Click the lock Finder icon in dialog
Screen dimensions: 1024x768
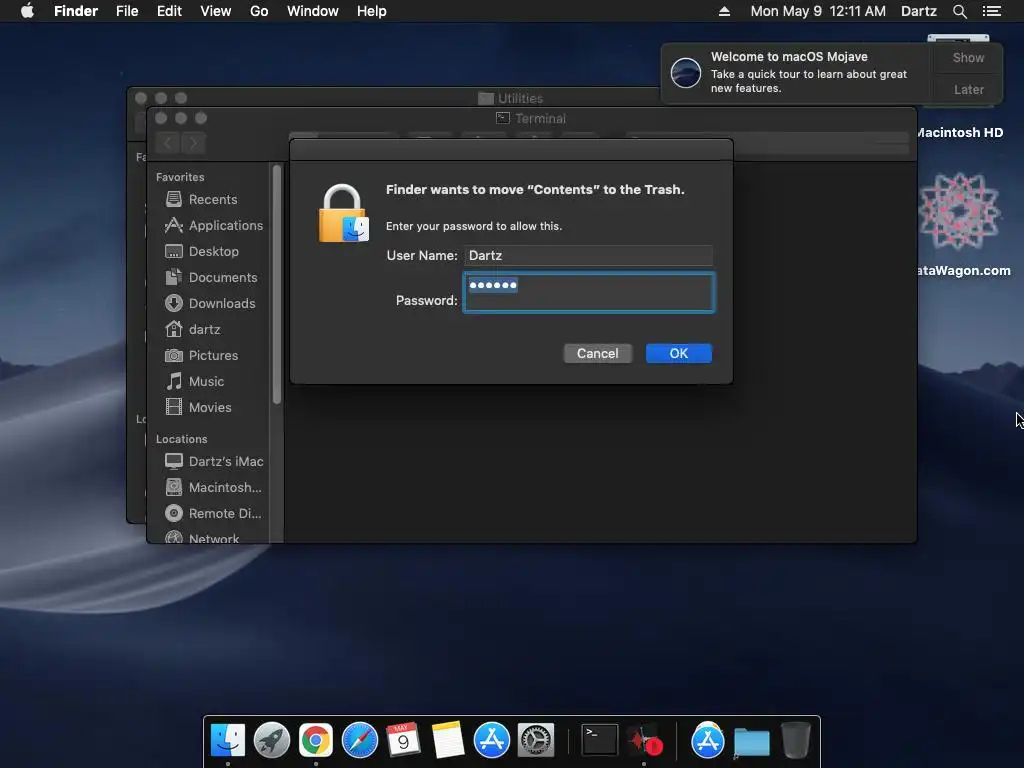[343, 214]
